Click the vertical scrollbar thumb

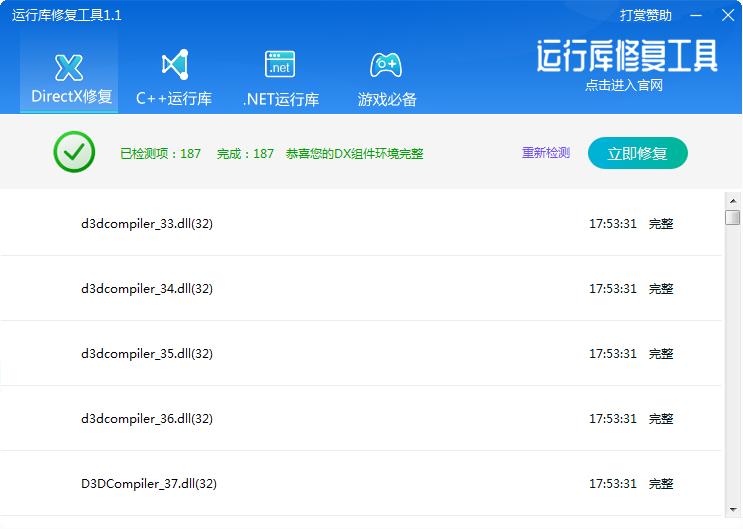pyautogui.click(x=733, y=218)
